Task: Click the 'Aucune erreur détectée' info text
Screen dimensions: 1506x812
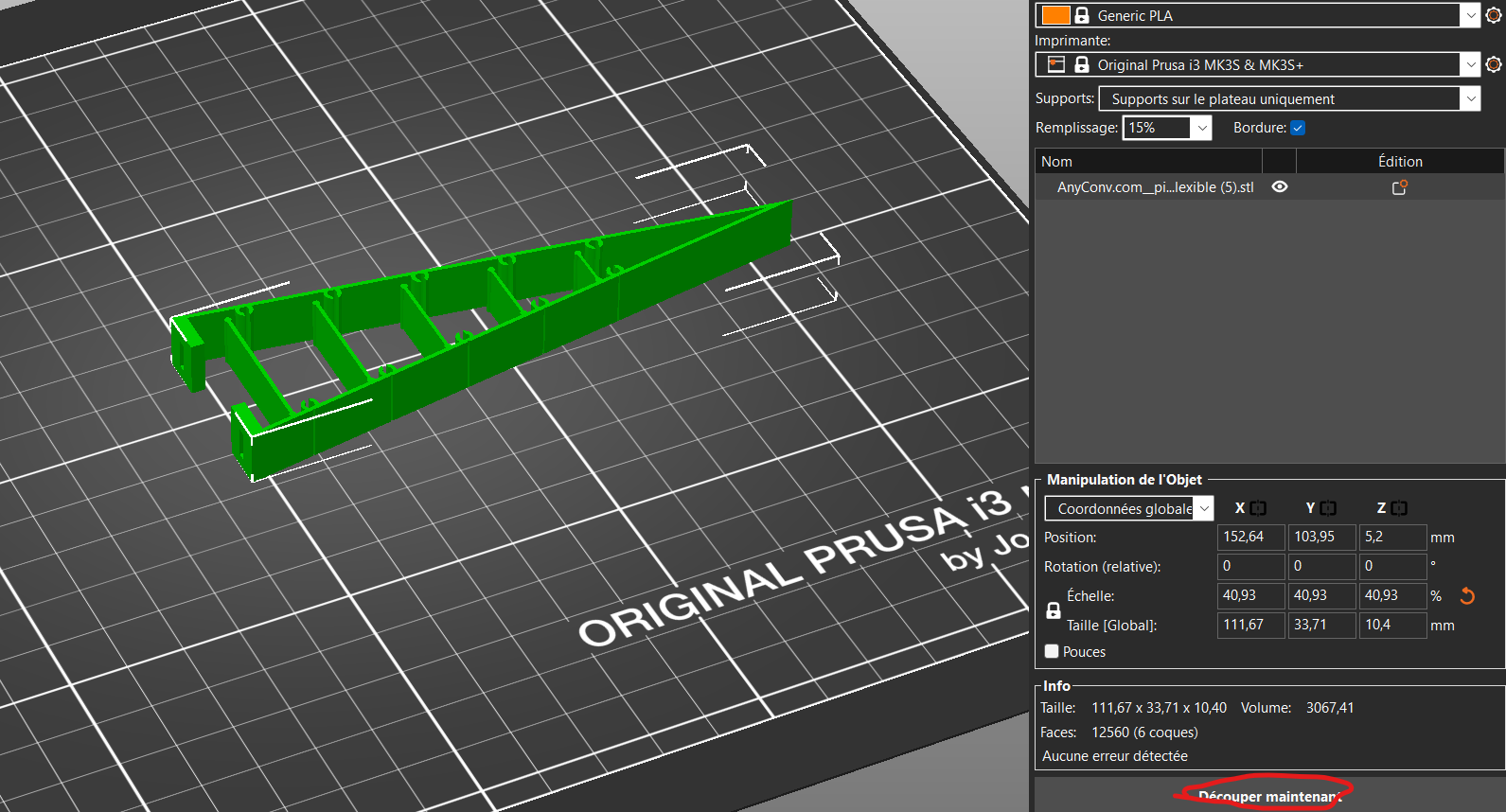Action: (1114, 756)
